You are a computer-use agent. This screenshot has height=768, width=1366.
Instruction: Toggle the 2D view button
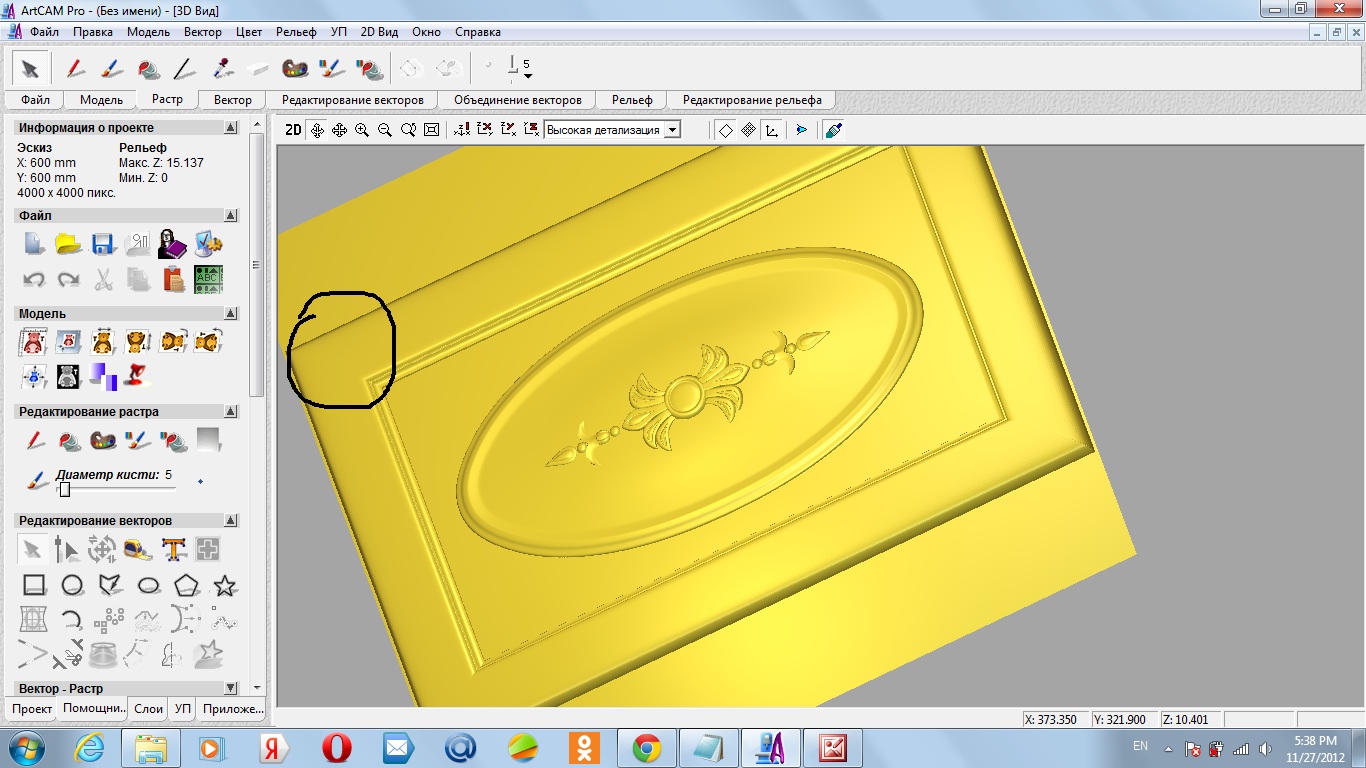pyautogui.click(x=293, y=130)
